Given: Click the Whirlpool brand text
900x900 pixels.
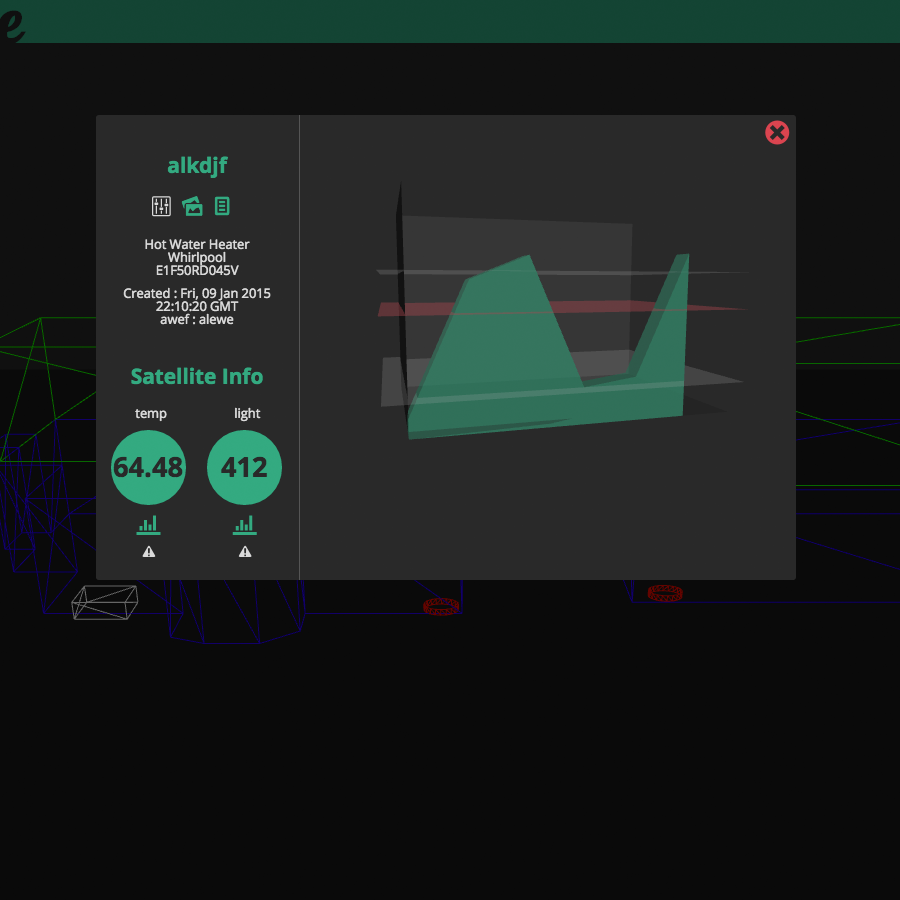Looking at the screenshot, I should (197, 257).
